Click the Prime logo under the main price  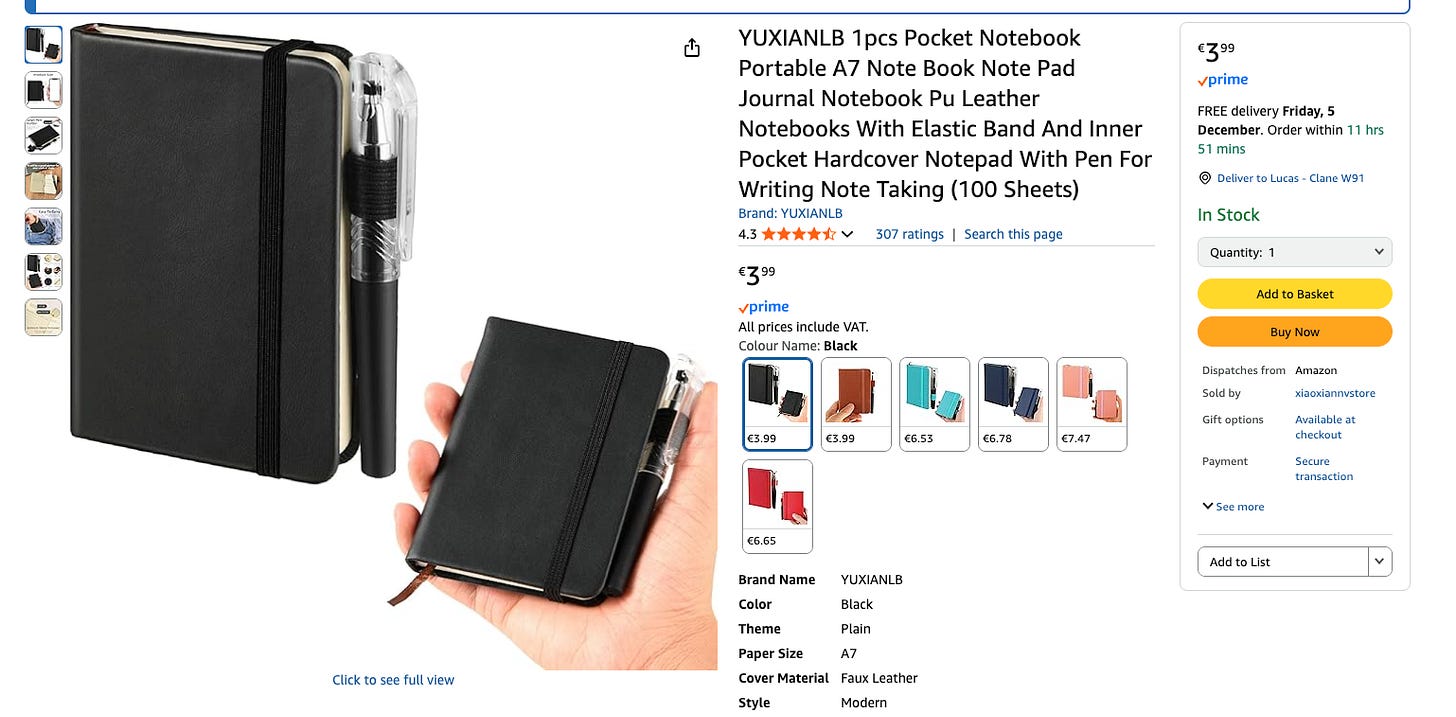click(764, 307)
